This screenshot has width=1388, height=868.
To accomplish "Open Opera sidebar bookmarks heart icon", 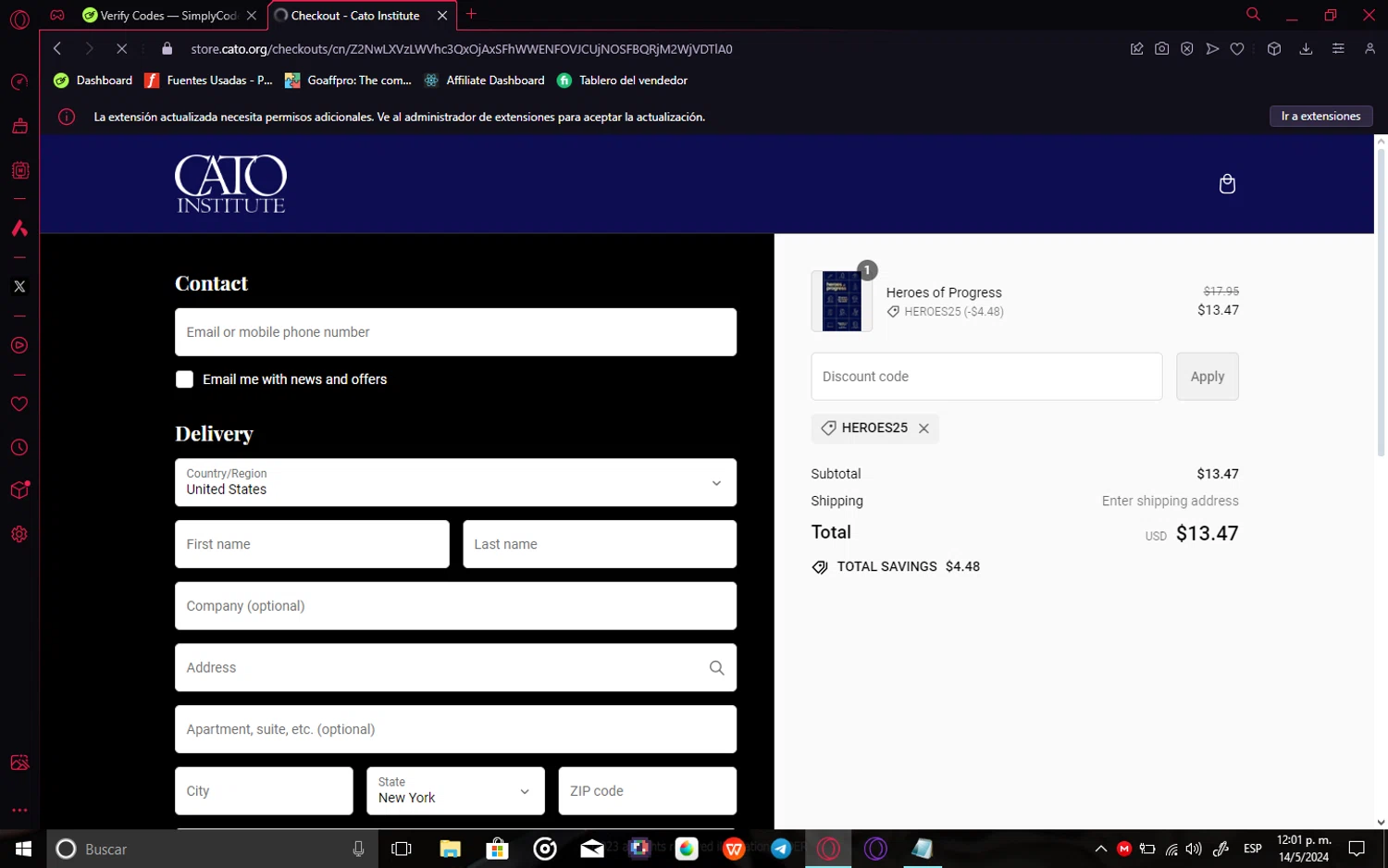I will pos(19,404).
